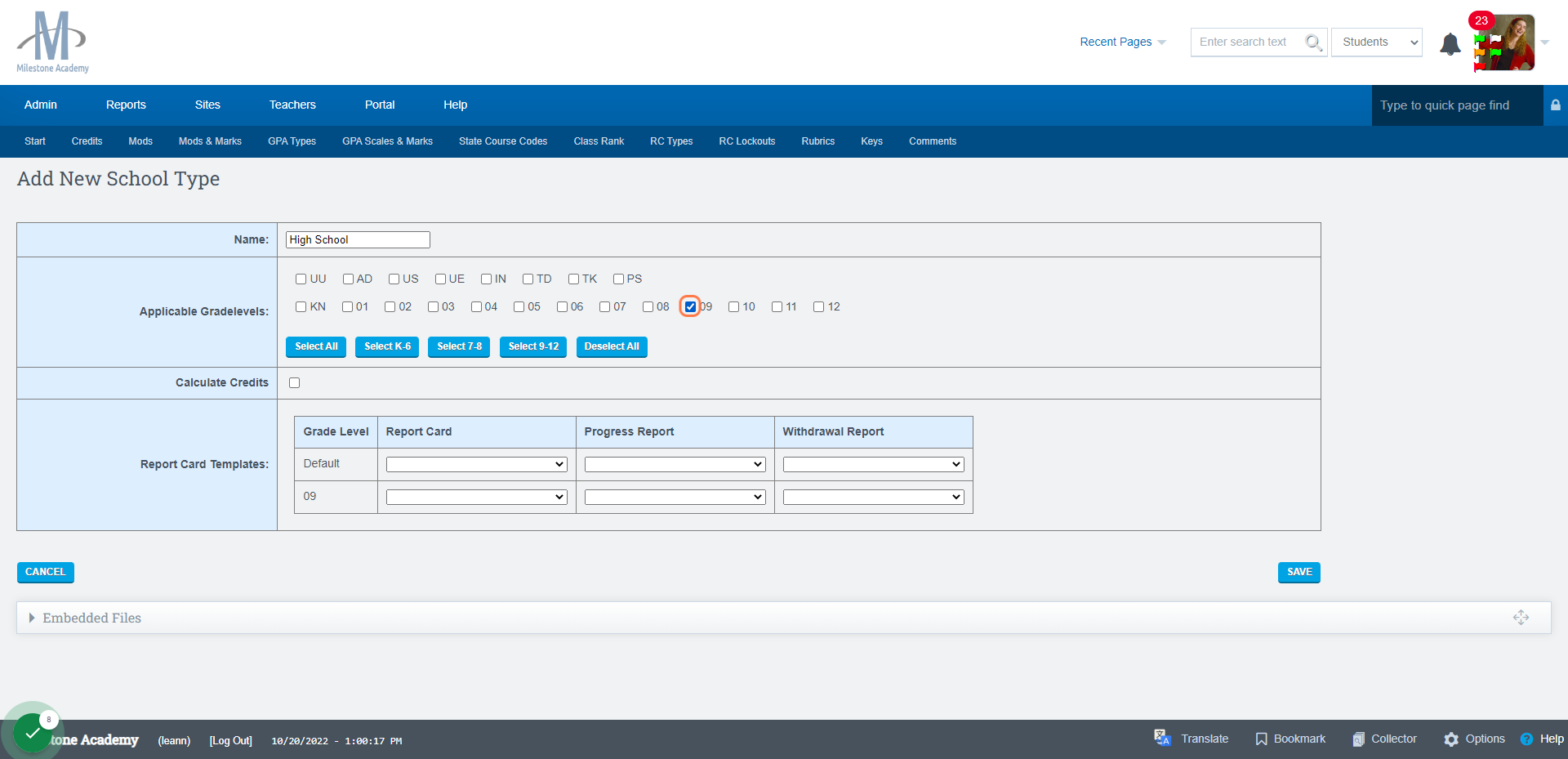This screenshot has height=759, width=1568.
Task: Click the Deselect All button
Action: point(612,346)
